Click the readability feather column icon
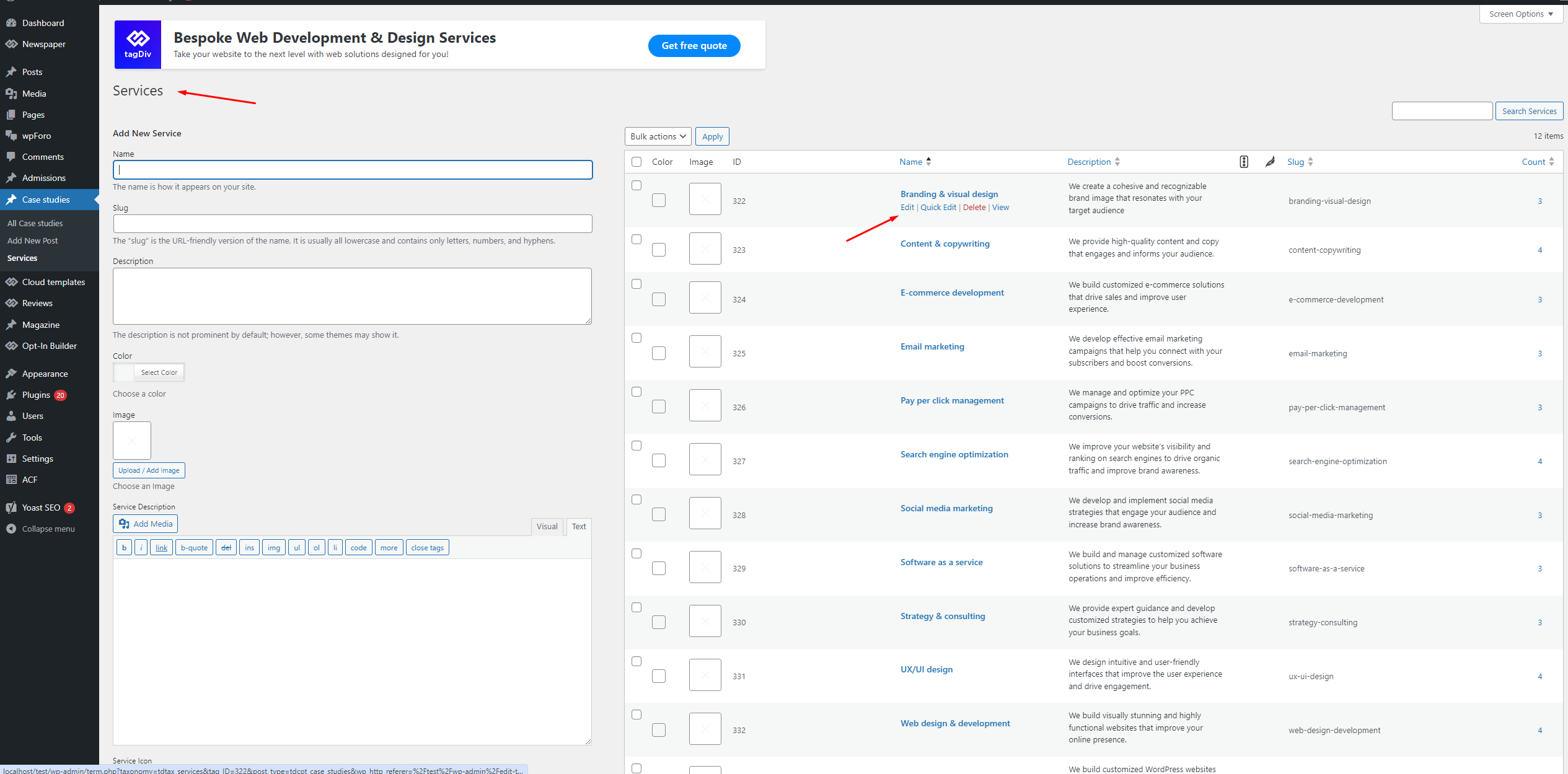 pyautogui.click(x=1270, y=162)
